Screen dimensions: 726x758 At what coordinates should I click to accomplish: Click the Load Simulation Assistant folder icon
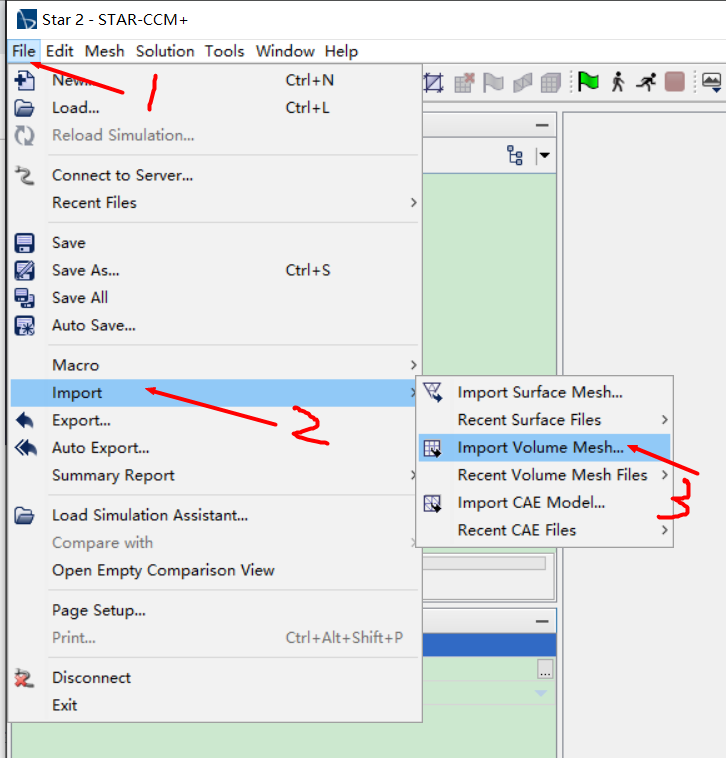click(24, 515)
